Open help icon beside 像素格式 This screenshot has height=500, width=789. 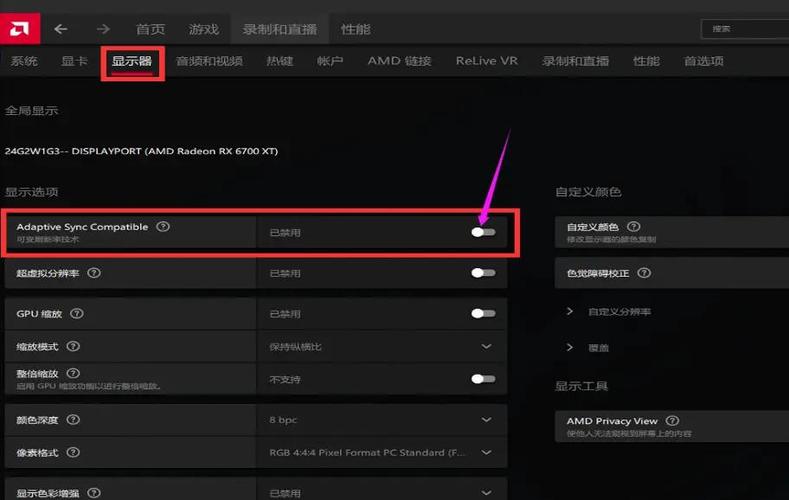(73, 452)
